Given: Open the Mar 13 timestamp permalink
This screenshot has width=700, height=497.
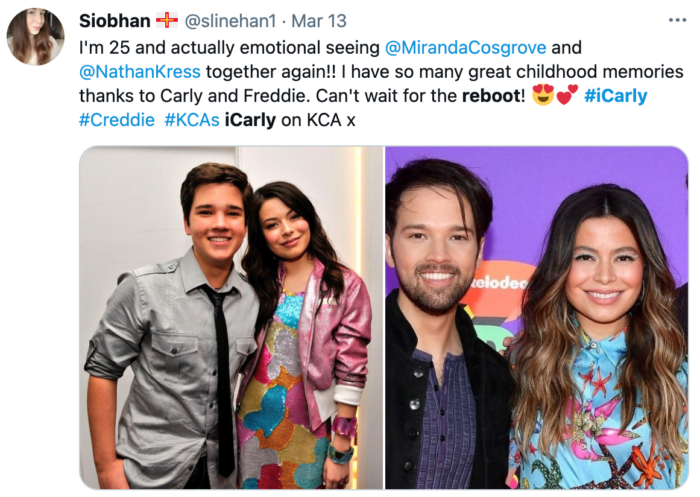Looking at the screenshot, I should pos(319,21).
